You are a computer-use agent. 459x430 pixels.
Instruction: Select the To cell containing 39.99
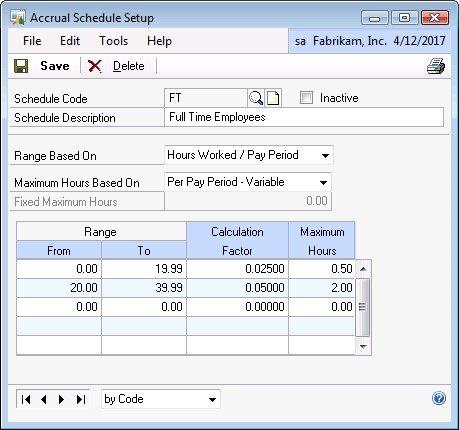(144, 288)
